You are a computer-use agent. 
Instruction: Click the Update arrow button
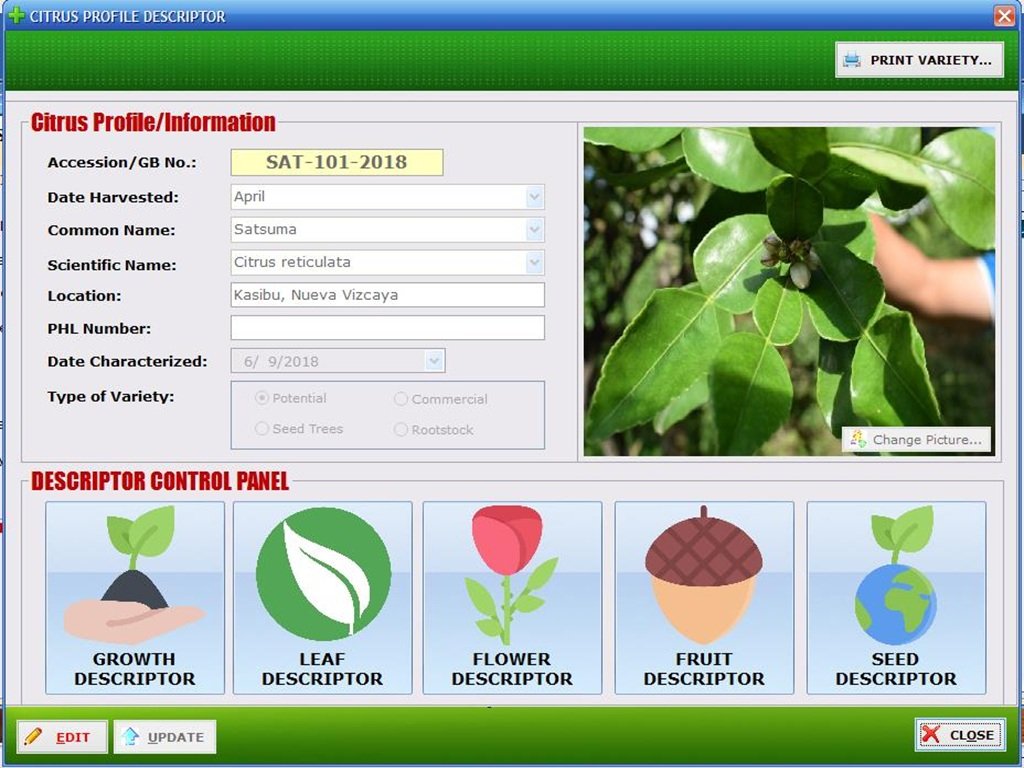[x=164, y=737]
